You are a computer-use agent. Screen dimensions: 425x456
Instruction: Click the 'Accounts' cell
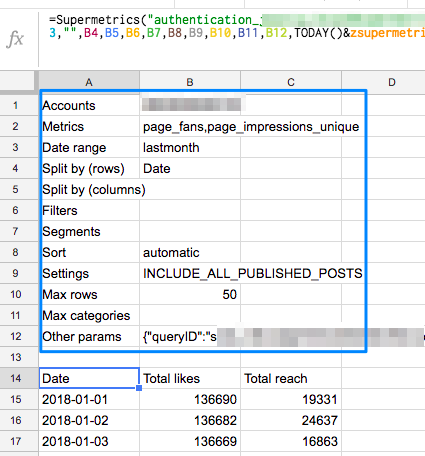coord(89,106)
